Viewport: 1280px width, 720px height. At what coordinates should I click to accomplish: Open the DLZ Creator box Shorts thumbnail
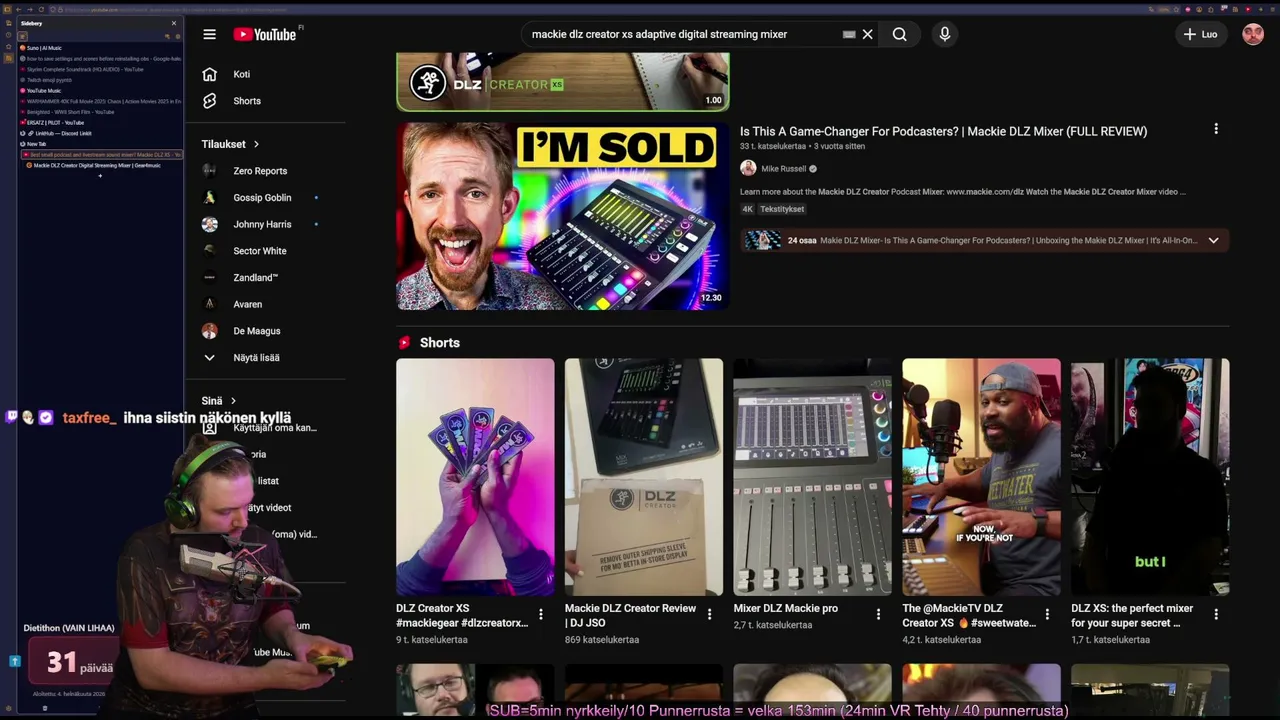pos(643,477)
